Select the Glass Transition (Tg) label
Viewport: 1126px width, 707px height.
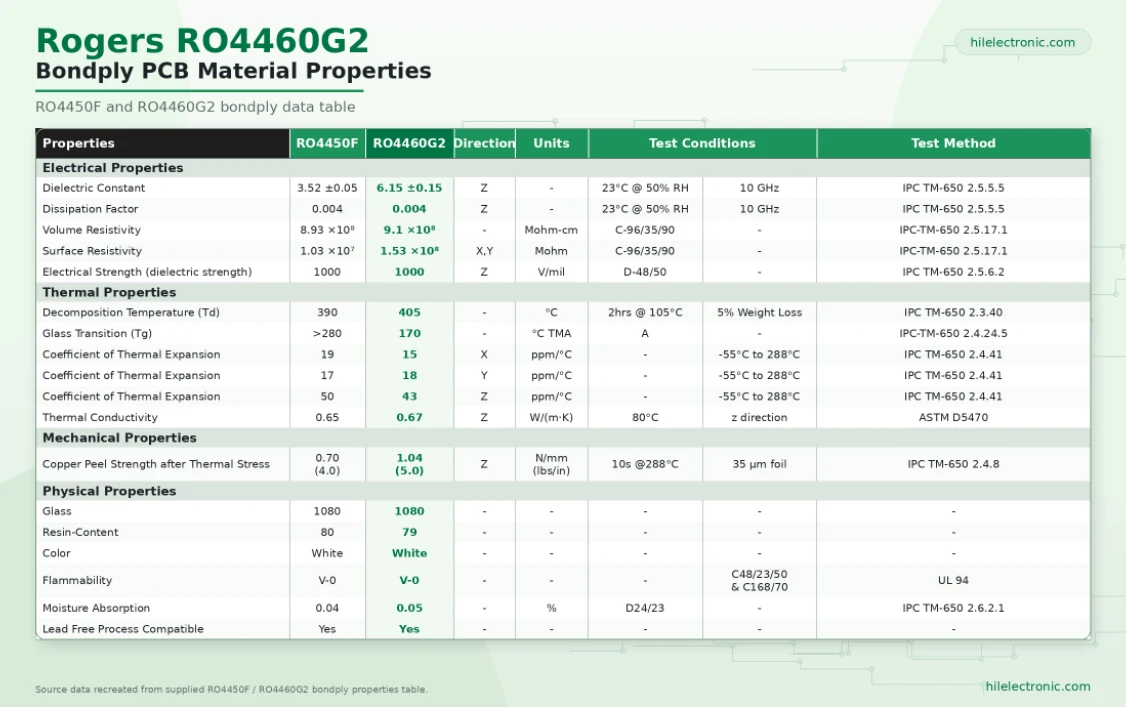click(x=97, y=333)
